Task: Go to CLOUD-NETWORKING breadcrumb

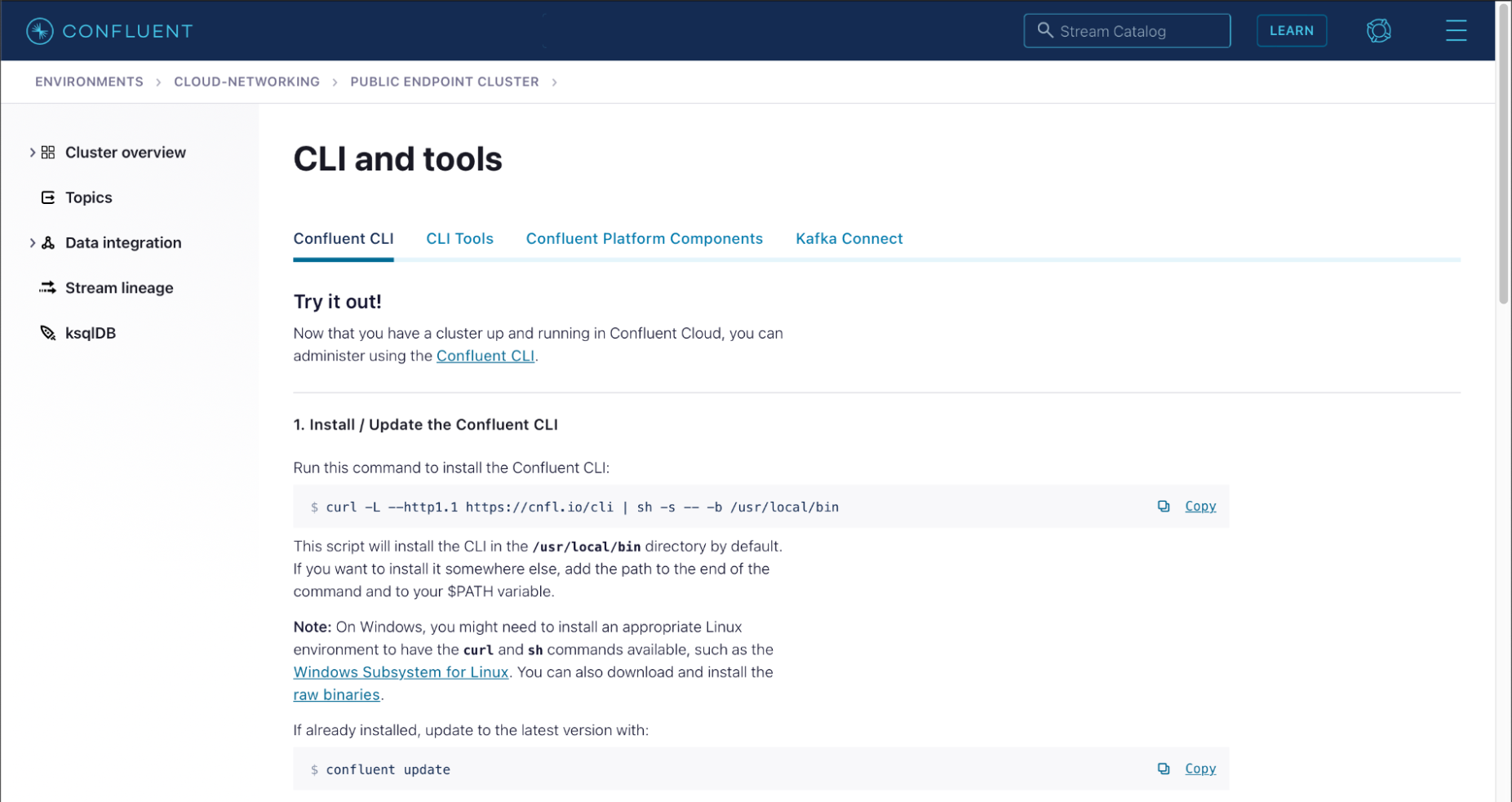Action: (x=246, y=82)
